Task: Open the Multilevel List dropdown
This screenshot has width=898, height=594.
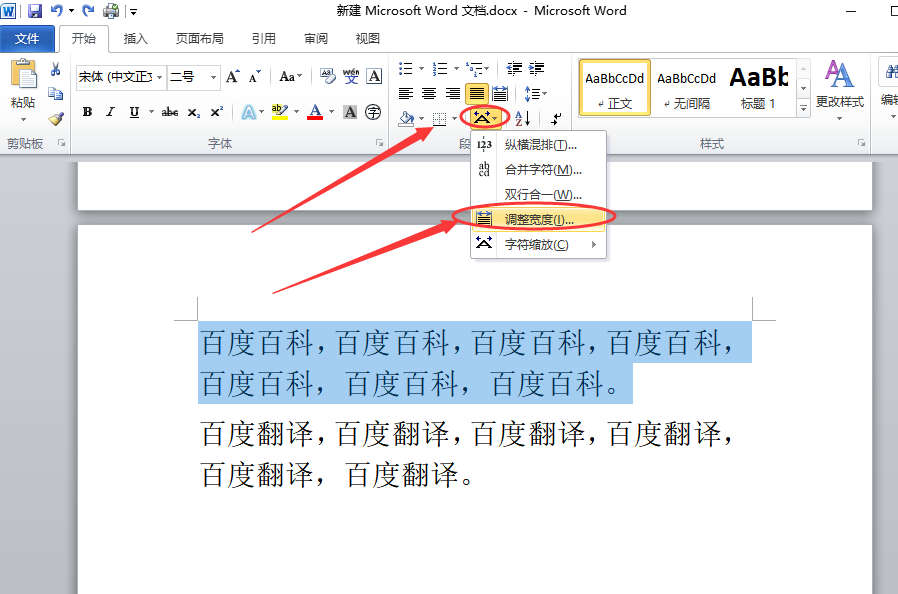Action: (478, 69)
